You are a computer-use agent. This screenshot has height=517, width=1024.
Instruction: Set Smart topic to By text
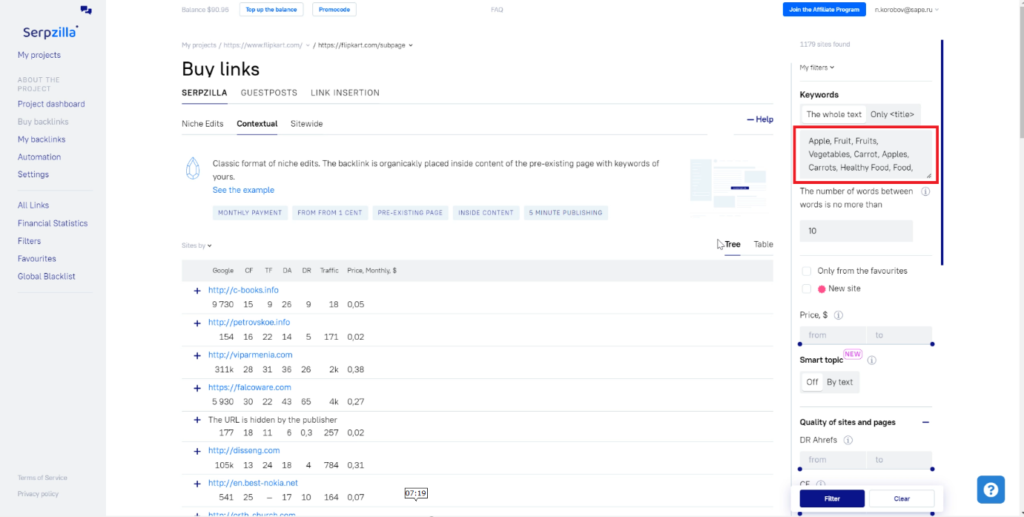coord(840,382)
